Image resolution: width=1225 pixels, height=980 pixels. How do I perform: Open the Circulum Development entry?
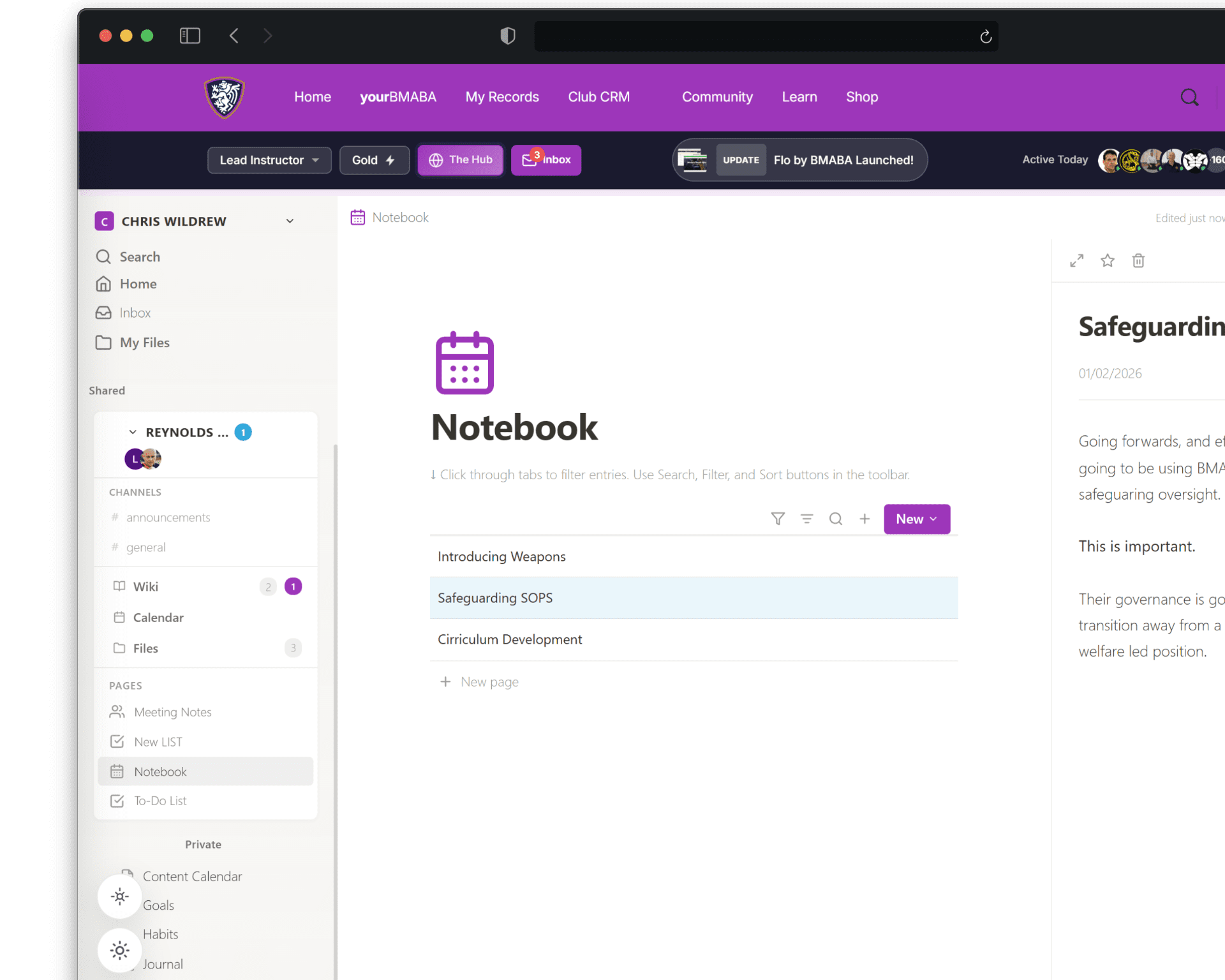click(510, 639)
